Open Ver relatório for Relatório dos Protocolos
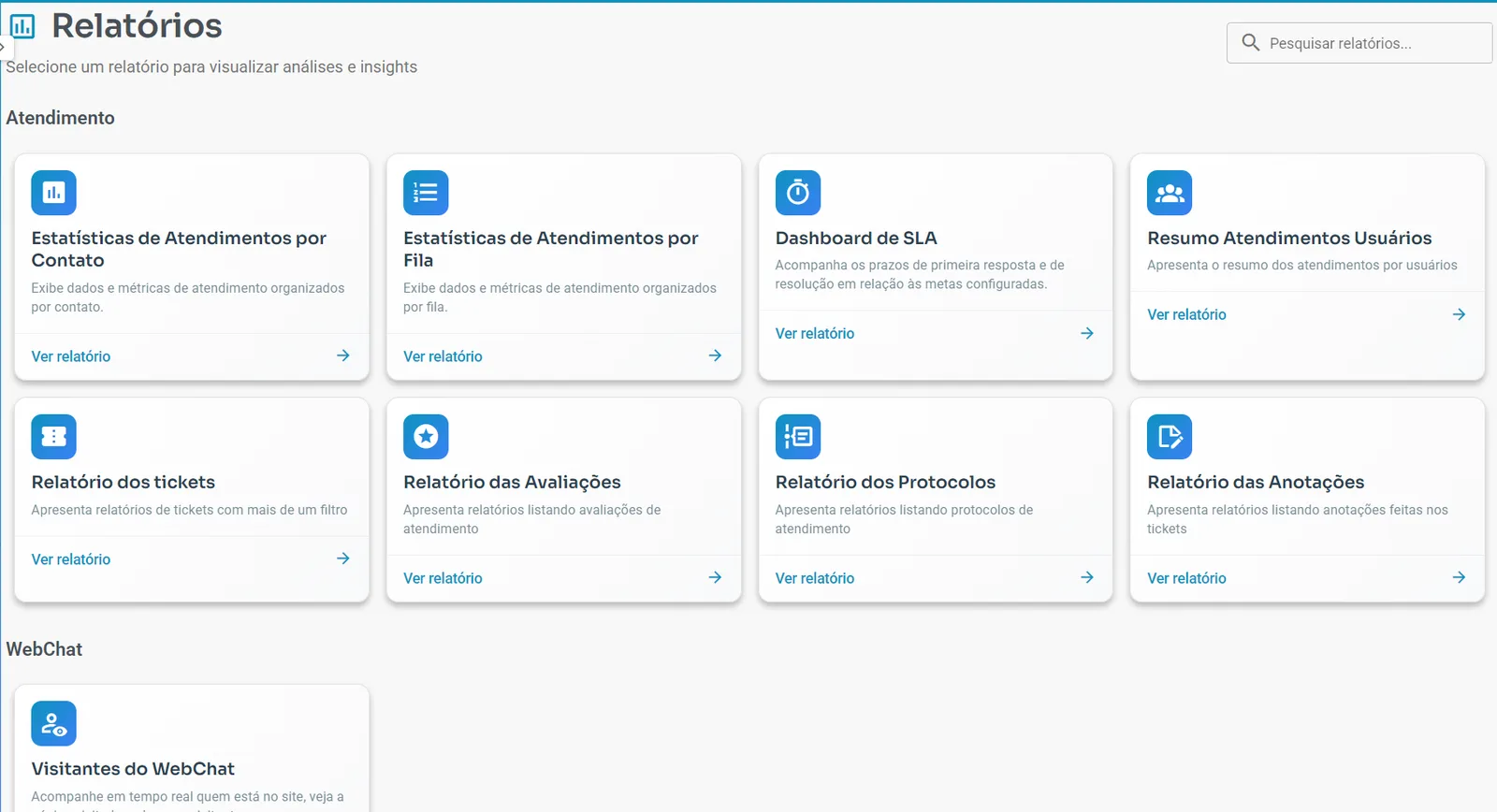Image resolution: width=1497 pixels, height=812 pixels. point(815,578)
